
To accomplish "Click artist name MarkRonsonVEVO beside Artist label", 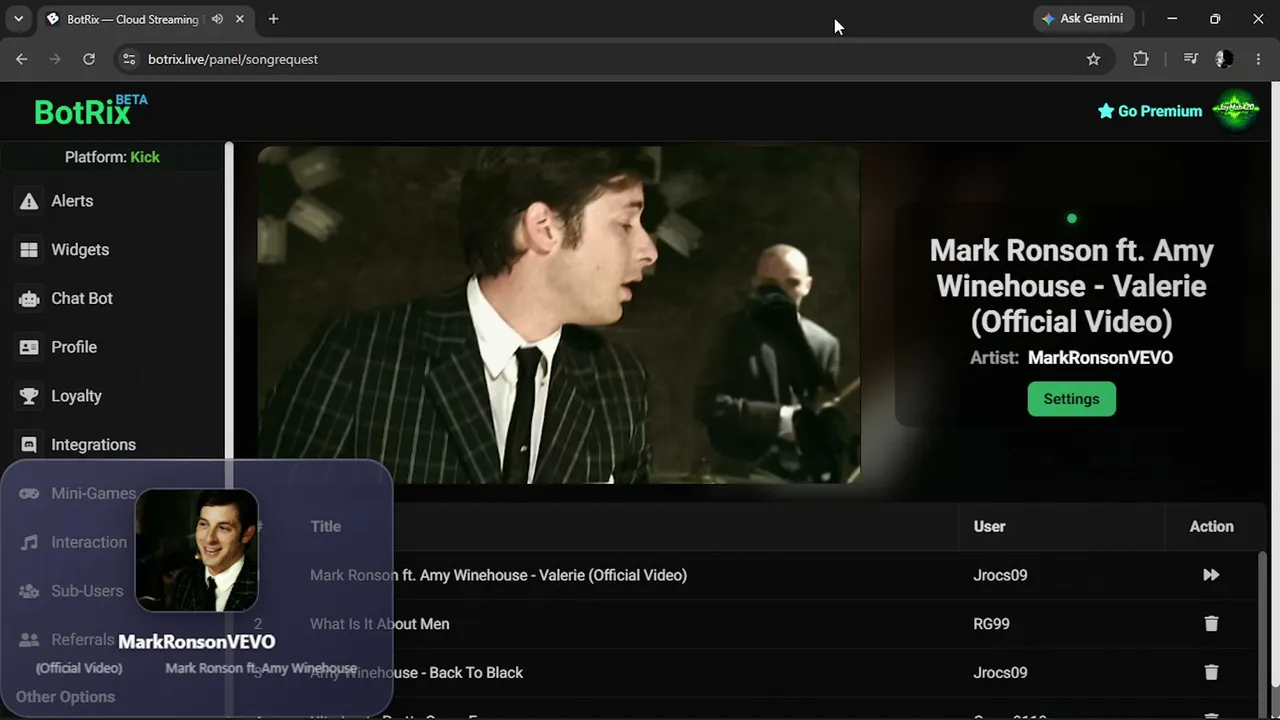I will pos(1100,358).
